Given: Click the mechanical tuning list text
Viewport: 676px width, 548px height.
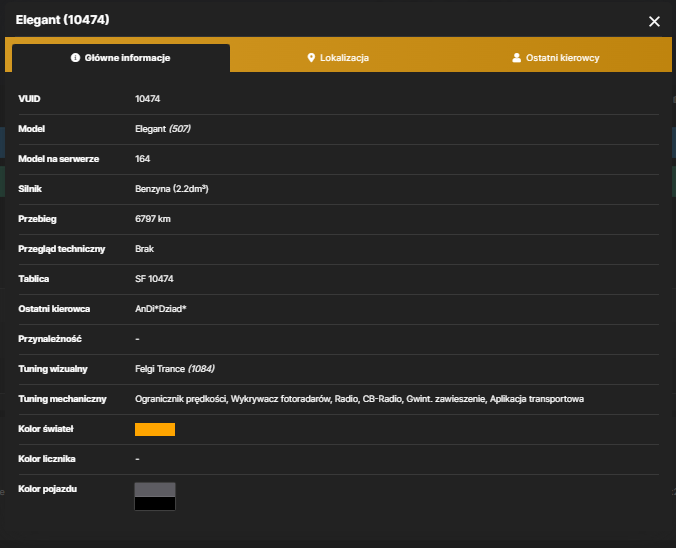Looking at the screenshot, I should (359, 399).
